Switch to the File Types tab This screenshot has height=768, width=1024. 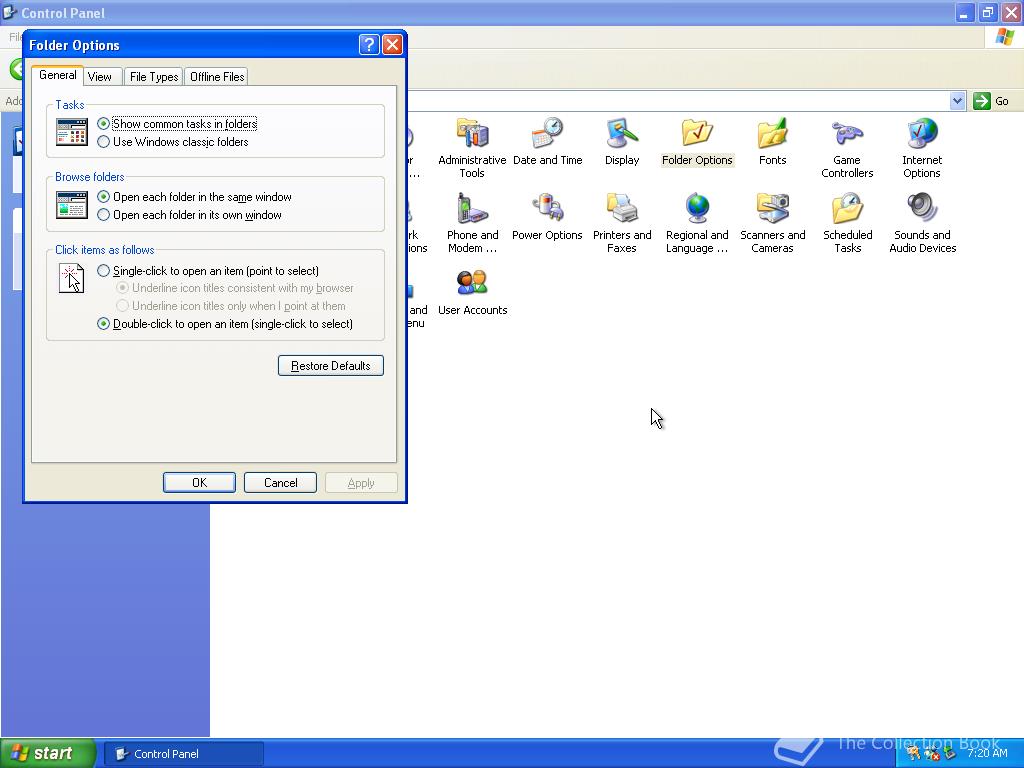[153, 77]
